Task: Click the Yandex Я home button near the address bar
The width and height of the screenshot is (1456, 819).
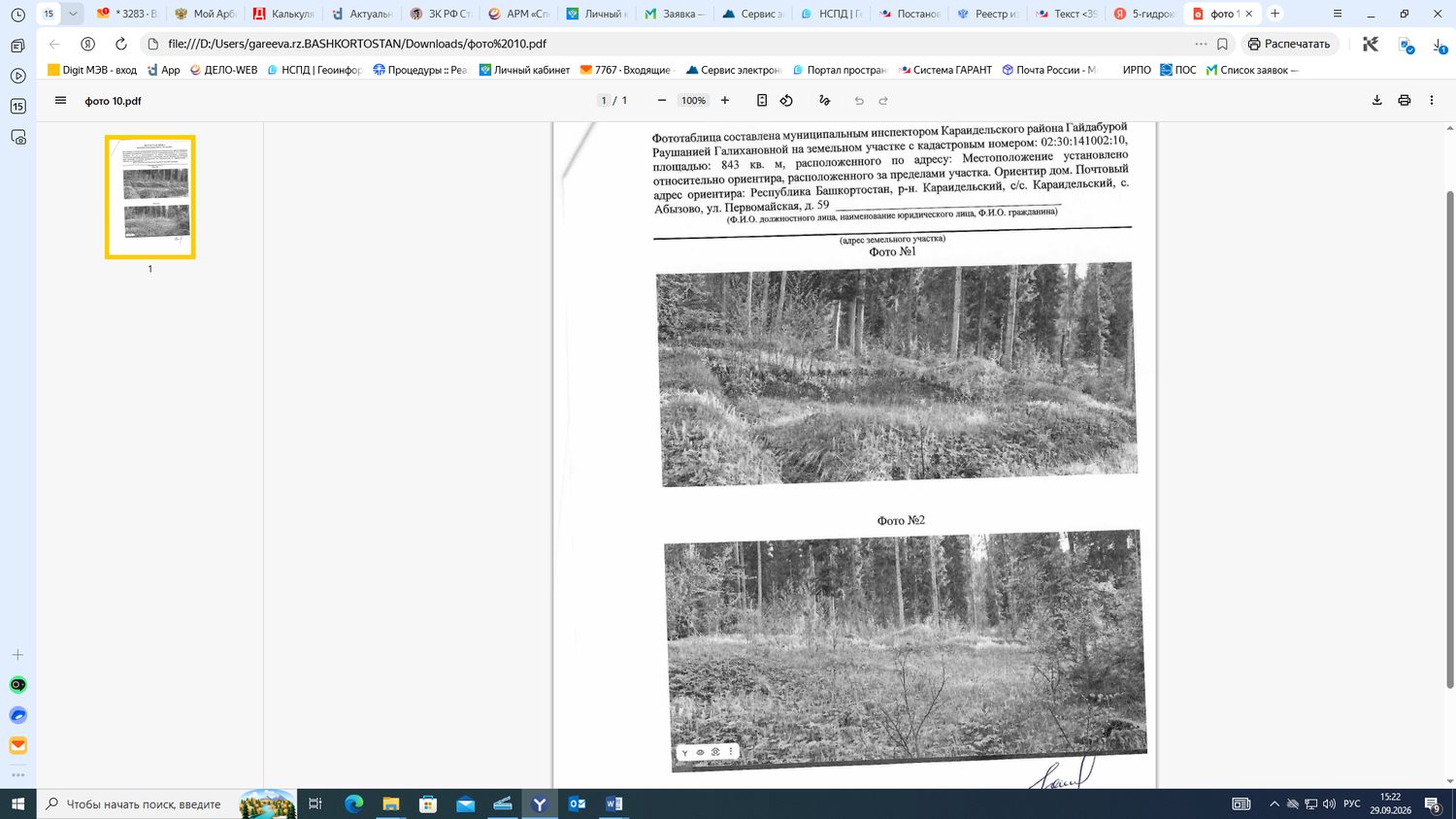Action: 87,44
